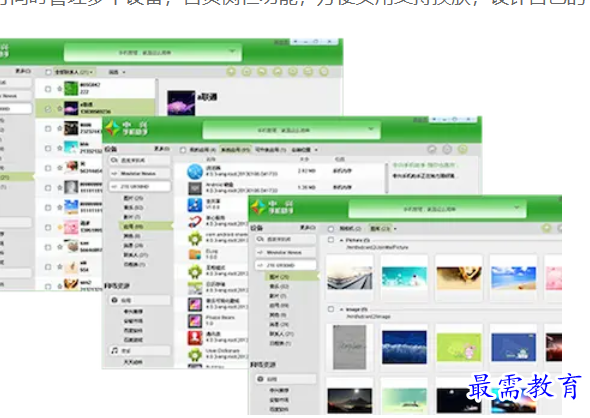Screen dimensions: 590x418
Task: Untick the checkbox on highlighted purple-fish contact row
Action: coord(48,109)
